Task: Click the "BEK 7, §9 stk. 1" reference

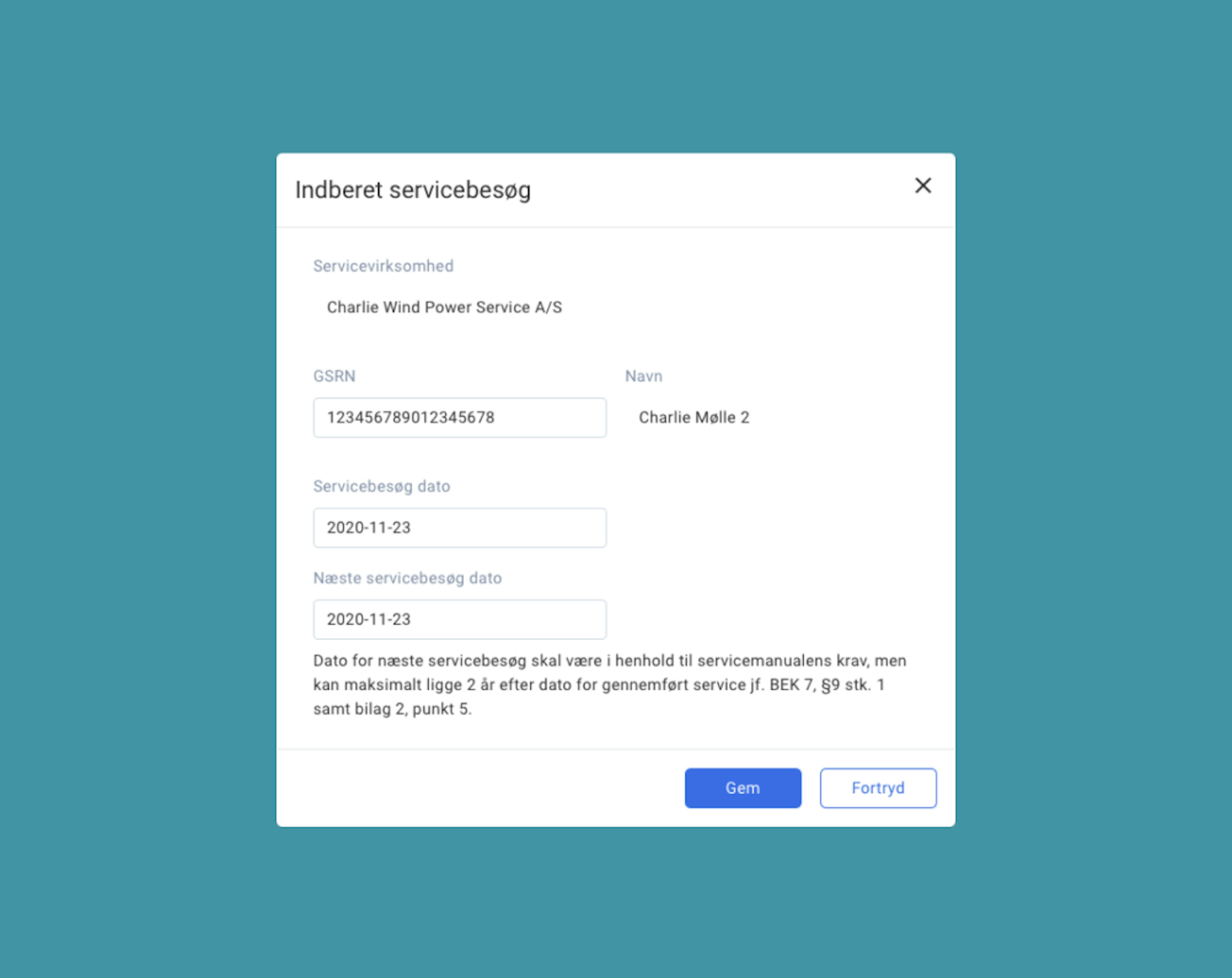Action: (826, 685)
